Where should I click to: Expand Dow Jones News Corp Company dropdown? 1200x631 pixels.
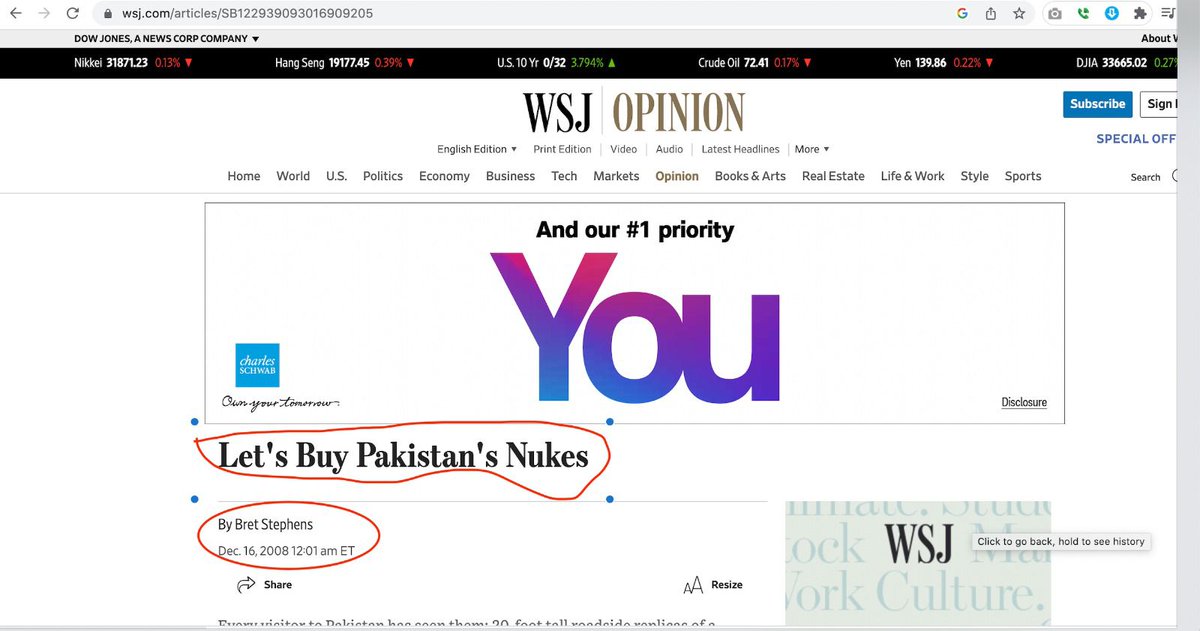pyautogui.click(x=167, y=39)
